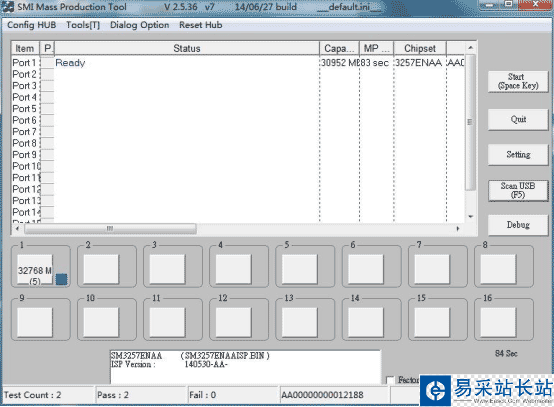Viewport: 554px width, 407px height.
Task: Click the horizontal scroll-left arrow
Action: coord(17,229)
